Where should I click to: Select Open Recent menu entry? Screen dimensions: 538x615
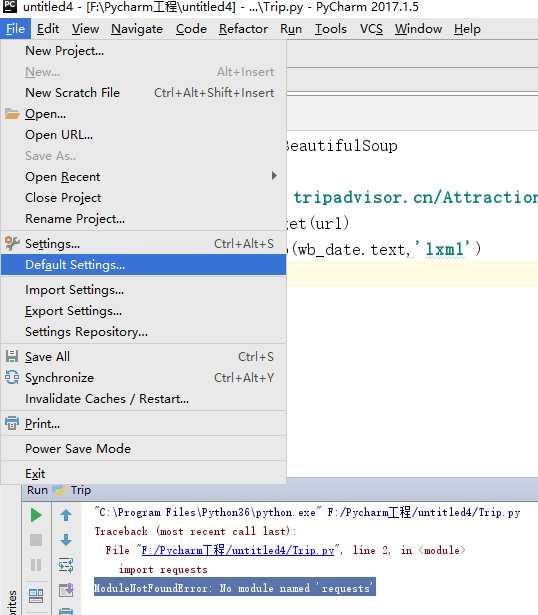(144, 176)
